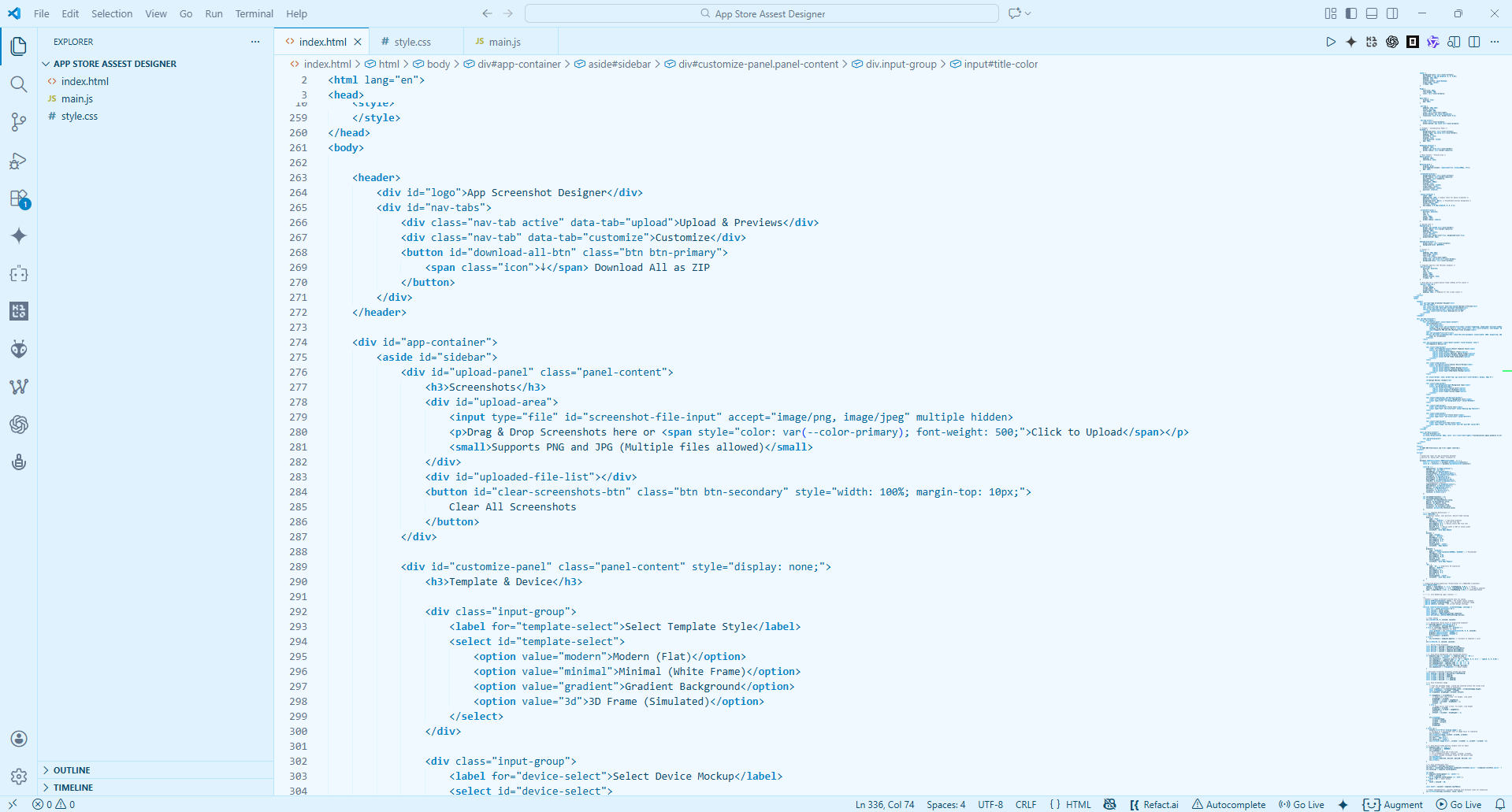Open the Search view in the activity bar
This screenshot has height=812, width=1512.
click(19, 84)
